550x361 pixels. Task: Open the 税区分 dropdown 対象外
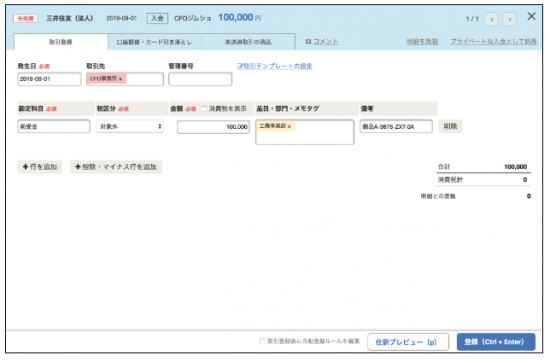click(130, 126)
